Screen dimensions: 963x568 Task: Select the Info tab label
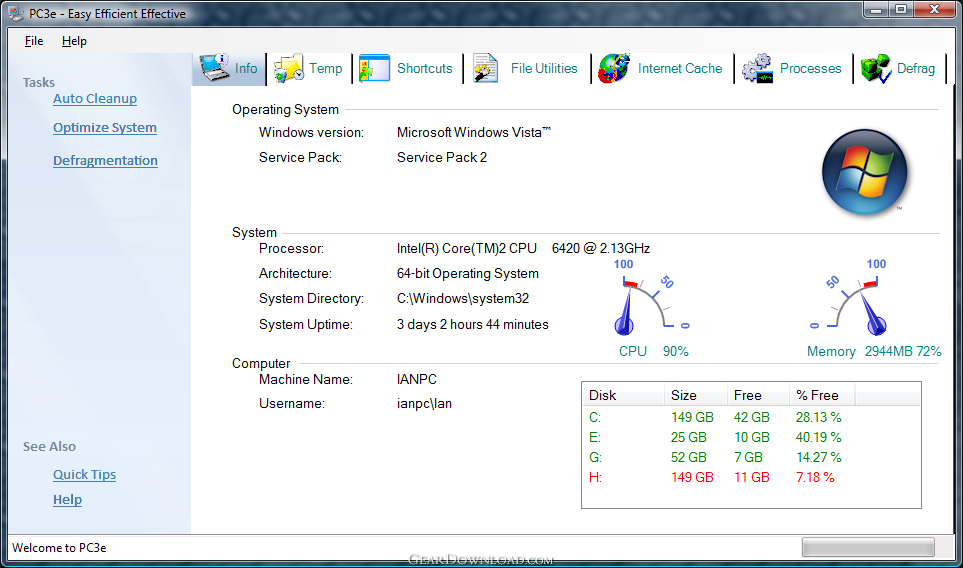pos(246,68)
